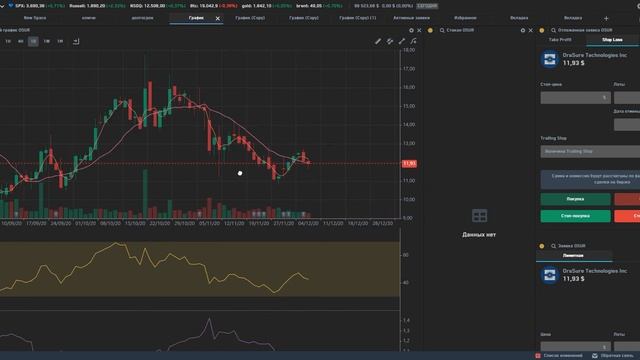The height and width of the screenshot is (360, 640).
Task: Open the first График (Copy) tab
Action: coord(250,18)
